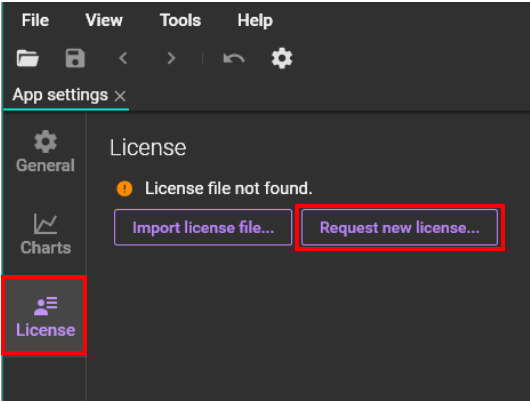
Task: Select the General settings section
Action: pyautogui.click(x=45, y=152)
